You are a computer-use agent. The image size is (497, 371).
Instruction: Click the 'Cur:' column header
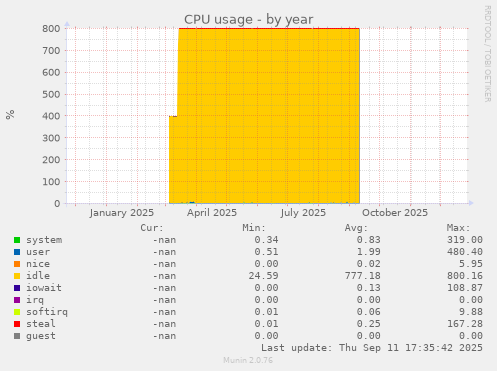coord(152,228)
